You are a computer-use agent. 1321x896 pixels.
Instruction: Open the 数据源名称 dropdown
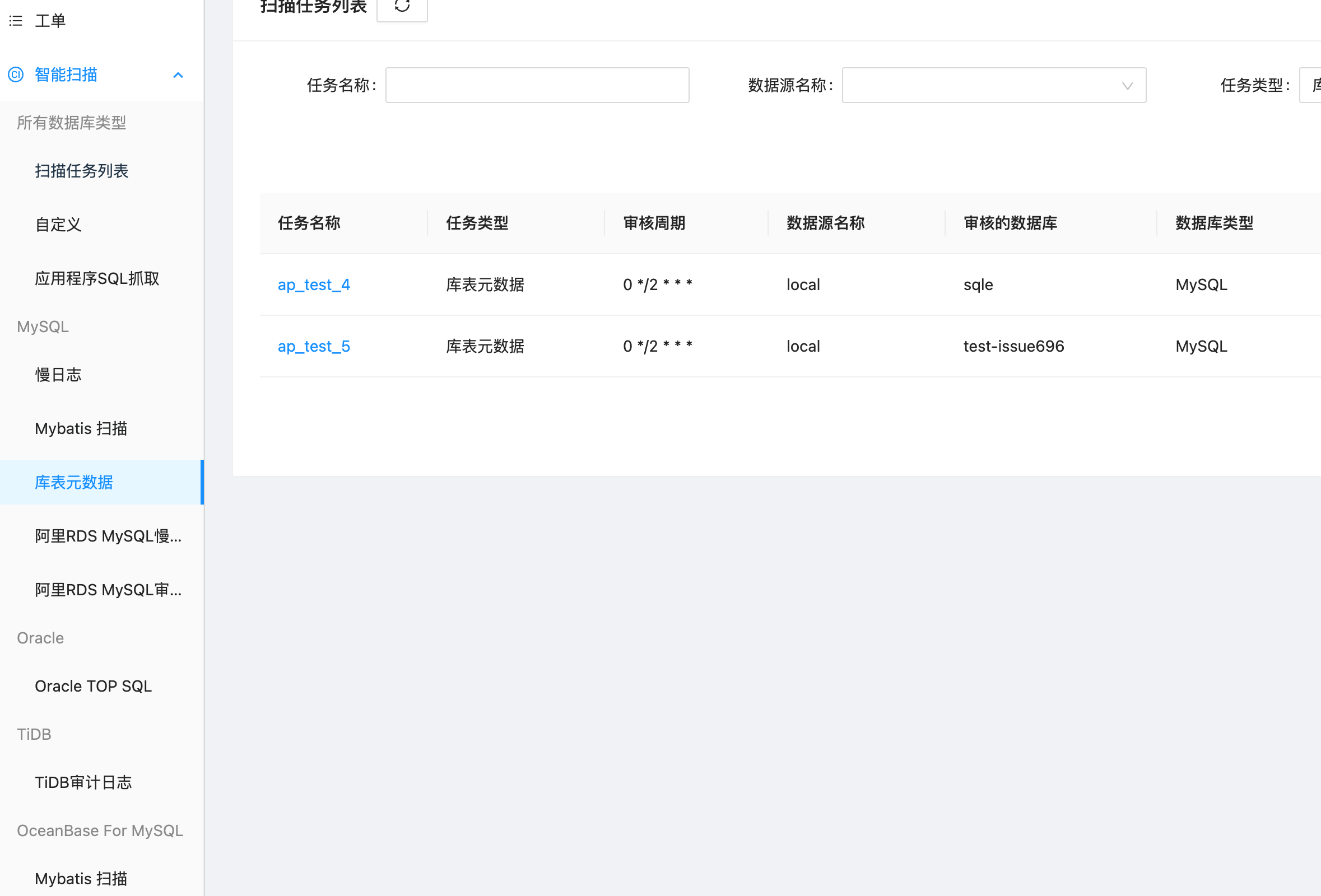tap(994, 85)
